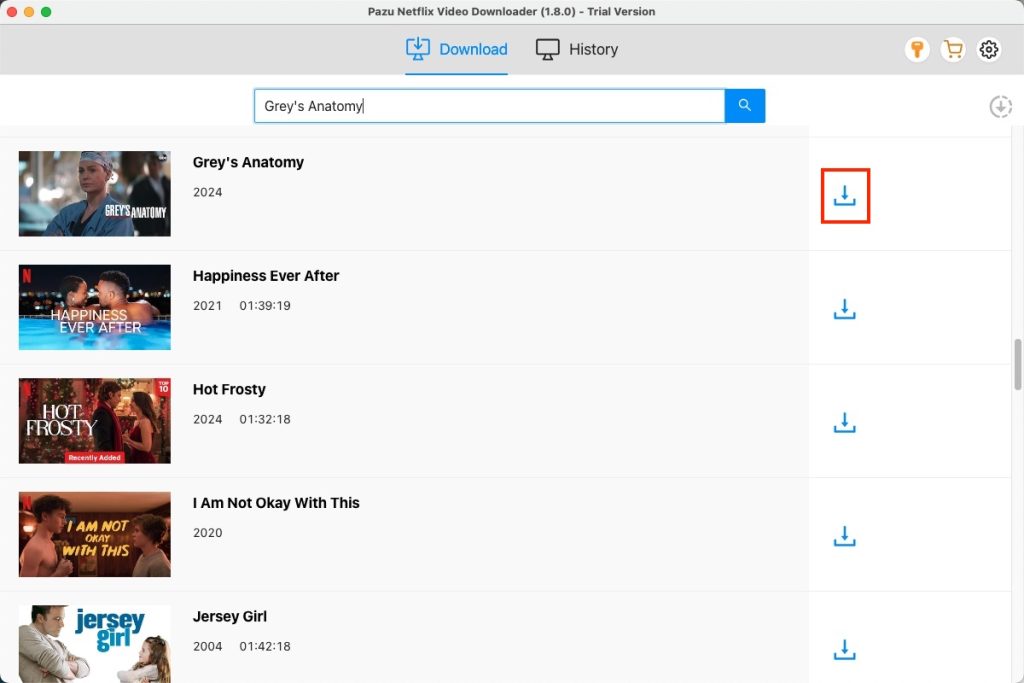Switch to the Download tab

[456, 49]
